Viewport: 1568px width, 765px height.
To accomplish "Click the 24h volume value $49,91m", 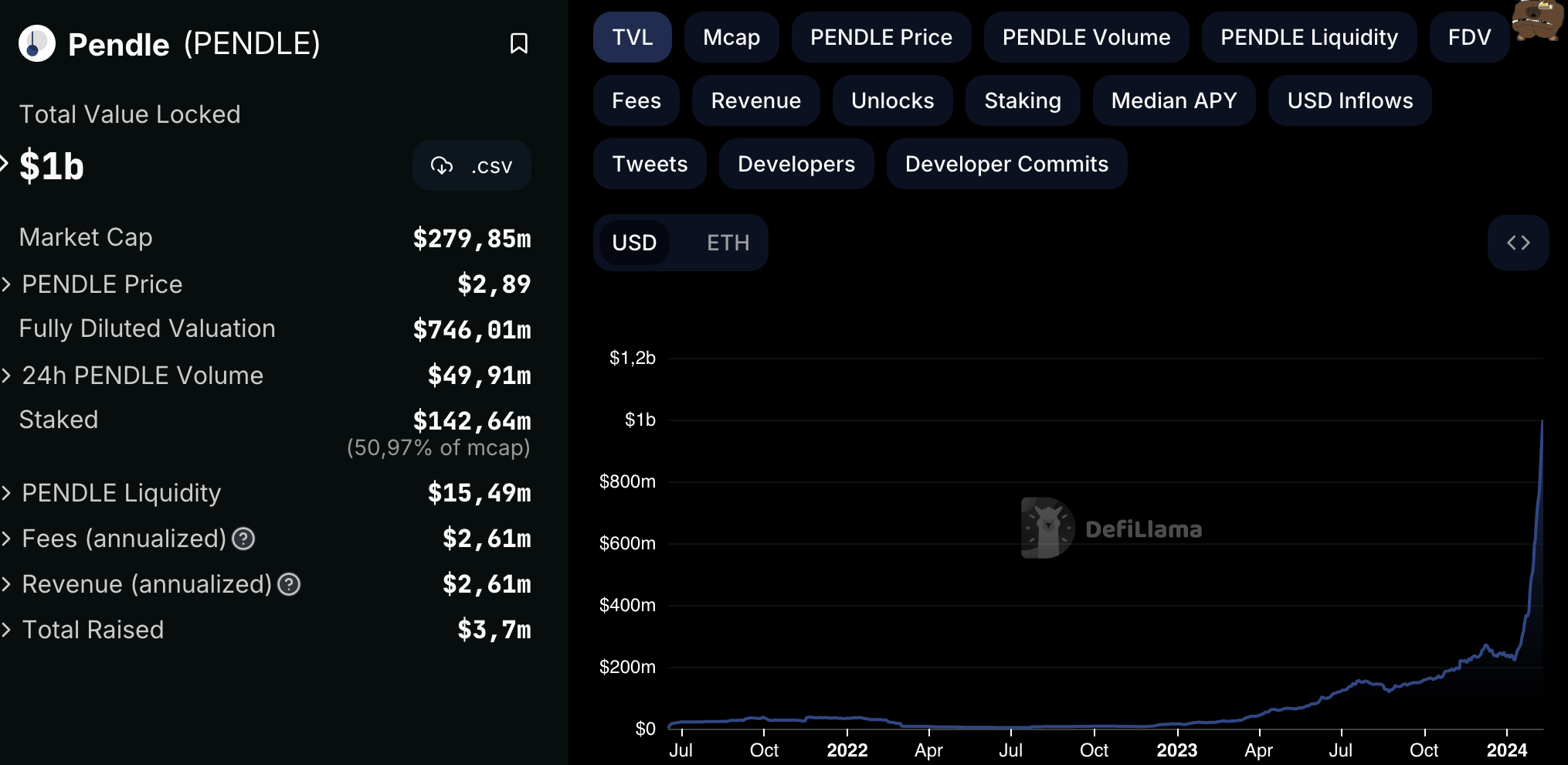I will (x=480, y=376).
